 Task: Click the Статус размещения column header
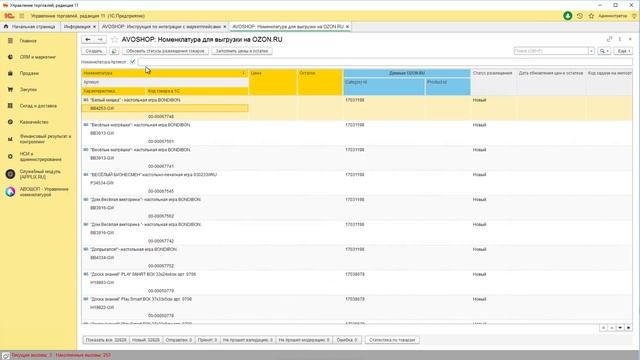pos(493,82)
